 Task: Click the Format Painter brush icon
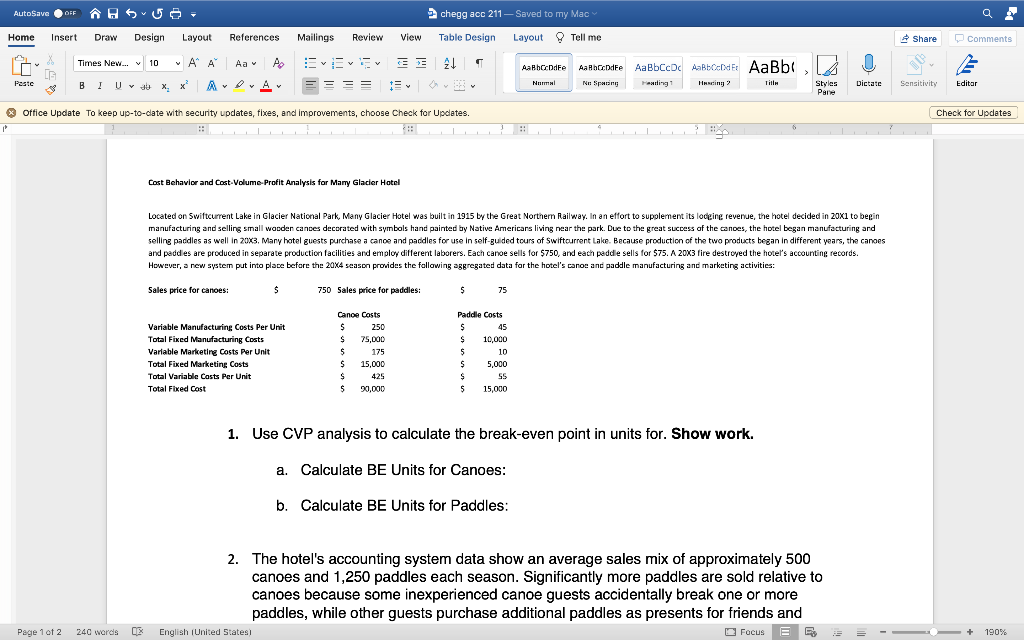click(x=50, y=89)
